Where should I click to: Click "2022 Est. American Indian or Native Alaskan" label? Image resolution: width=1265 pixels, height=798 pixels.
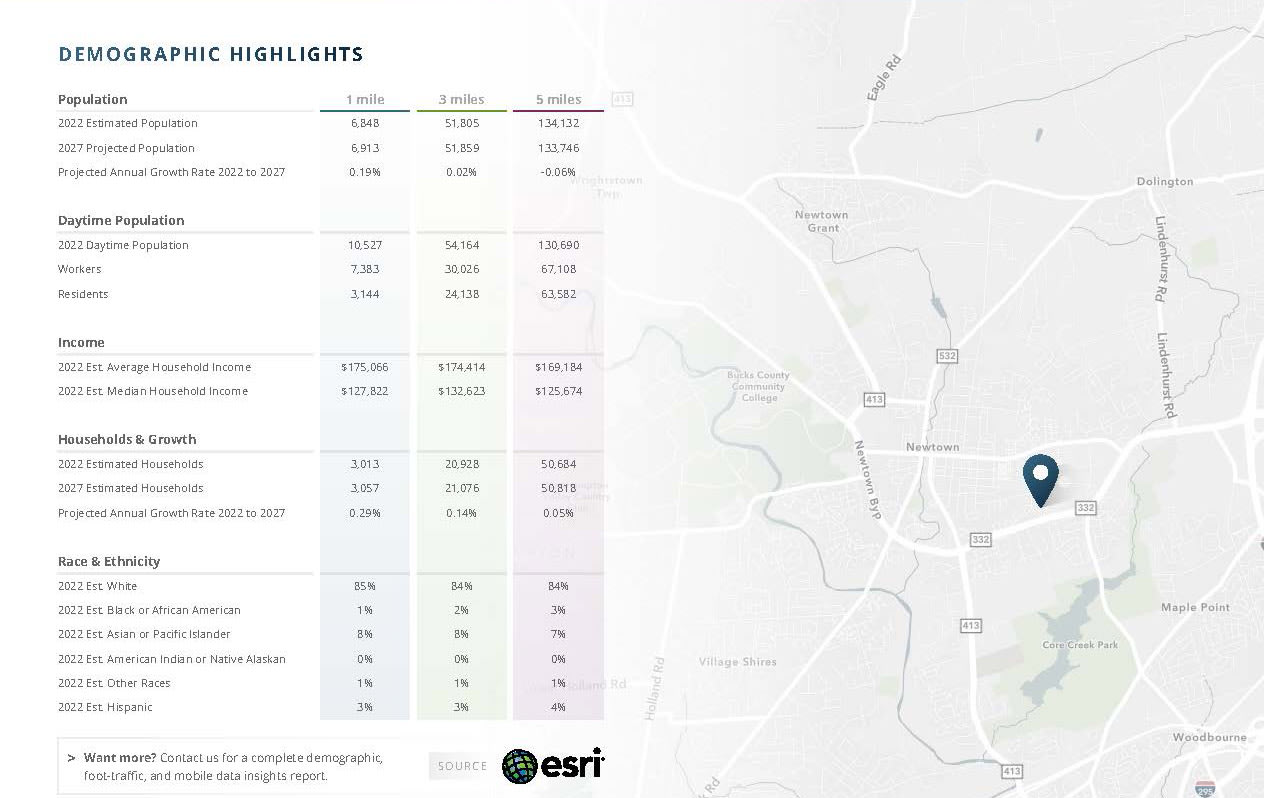tap(172, 659)
